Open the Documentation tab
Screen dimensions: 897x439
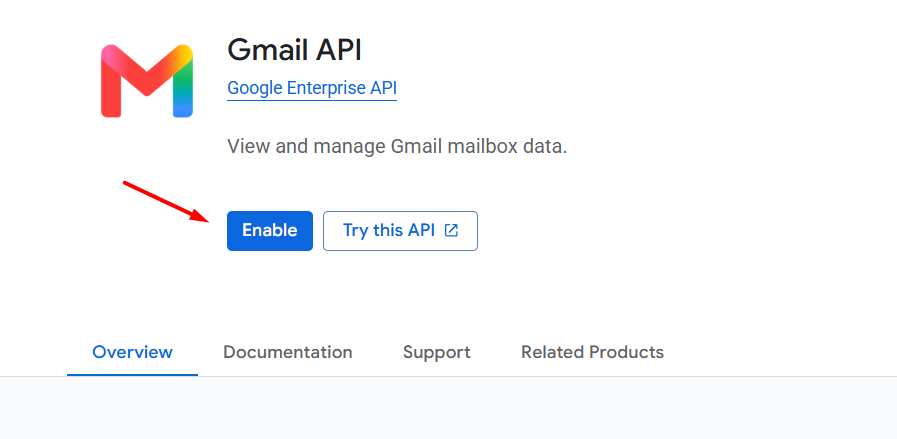pos(288,352)
